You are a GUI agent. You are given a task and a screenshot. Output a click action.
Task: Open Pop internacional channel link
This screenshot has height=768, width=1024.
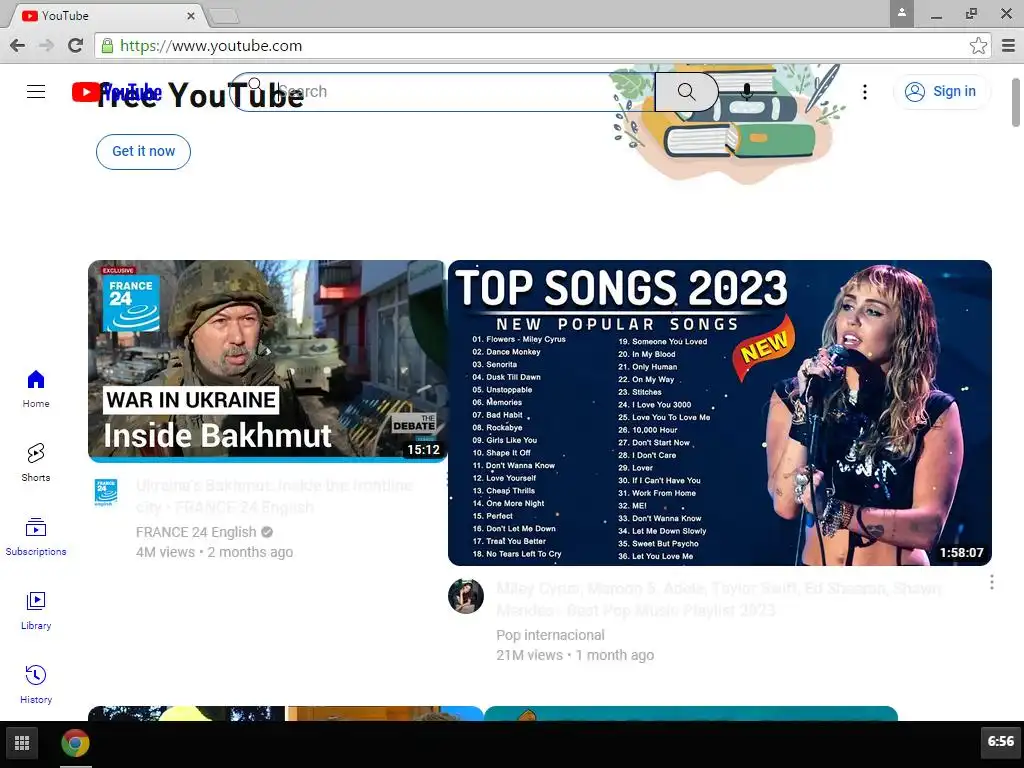pyautogui.click(x=551, y=635)
